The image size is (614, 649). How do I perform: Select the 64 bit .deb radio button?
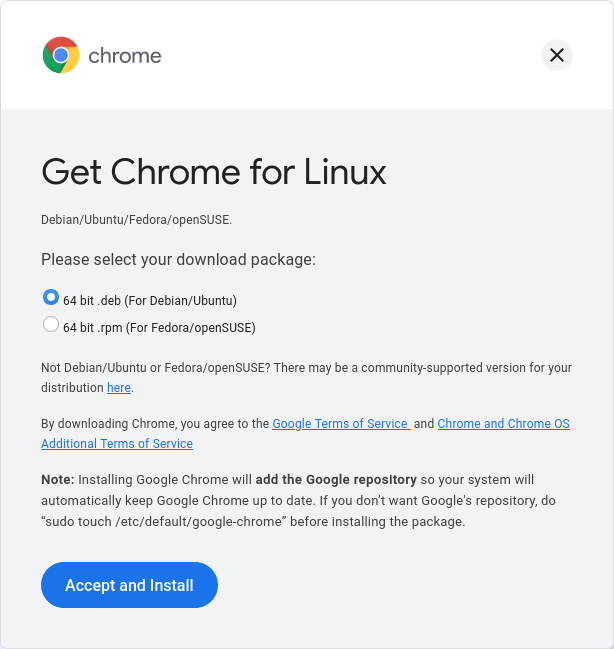pyautogui.click(x=51, y=297)
